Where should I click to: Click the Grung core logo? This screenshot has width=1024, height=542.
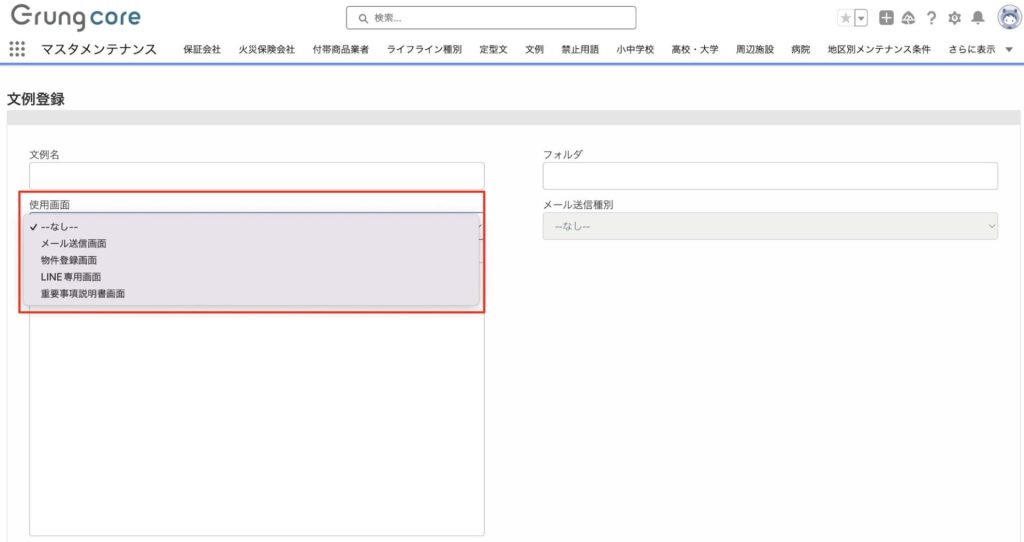pos(76,18)
